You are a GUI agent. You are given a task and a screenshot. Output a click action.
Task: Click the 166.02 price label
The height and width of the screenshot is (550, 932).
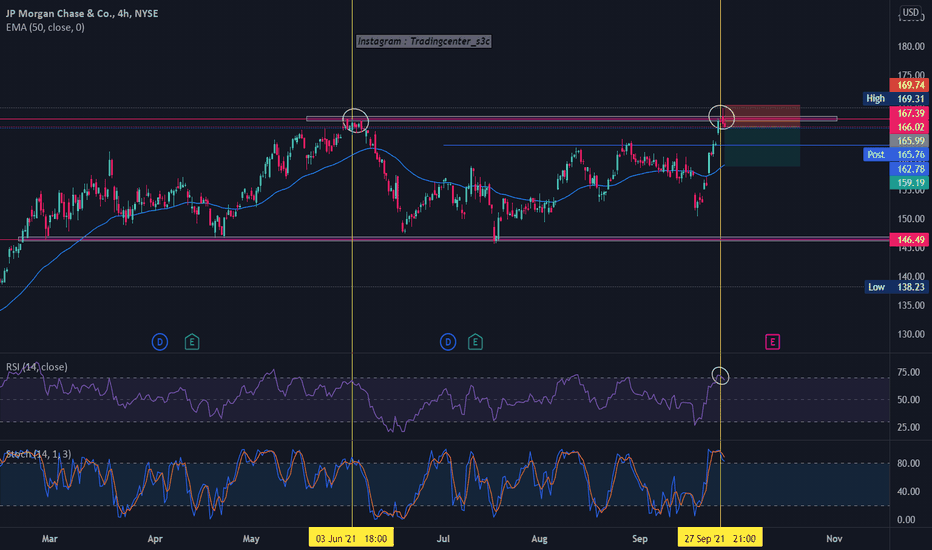[x=909, y=127]
